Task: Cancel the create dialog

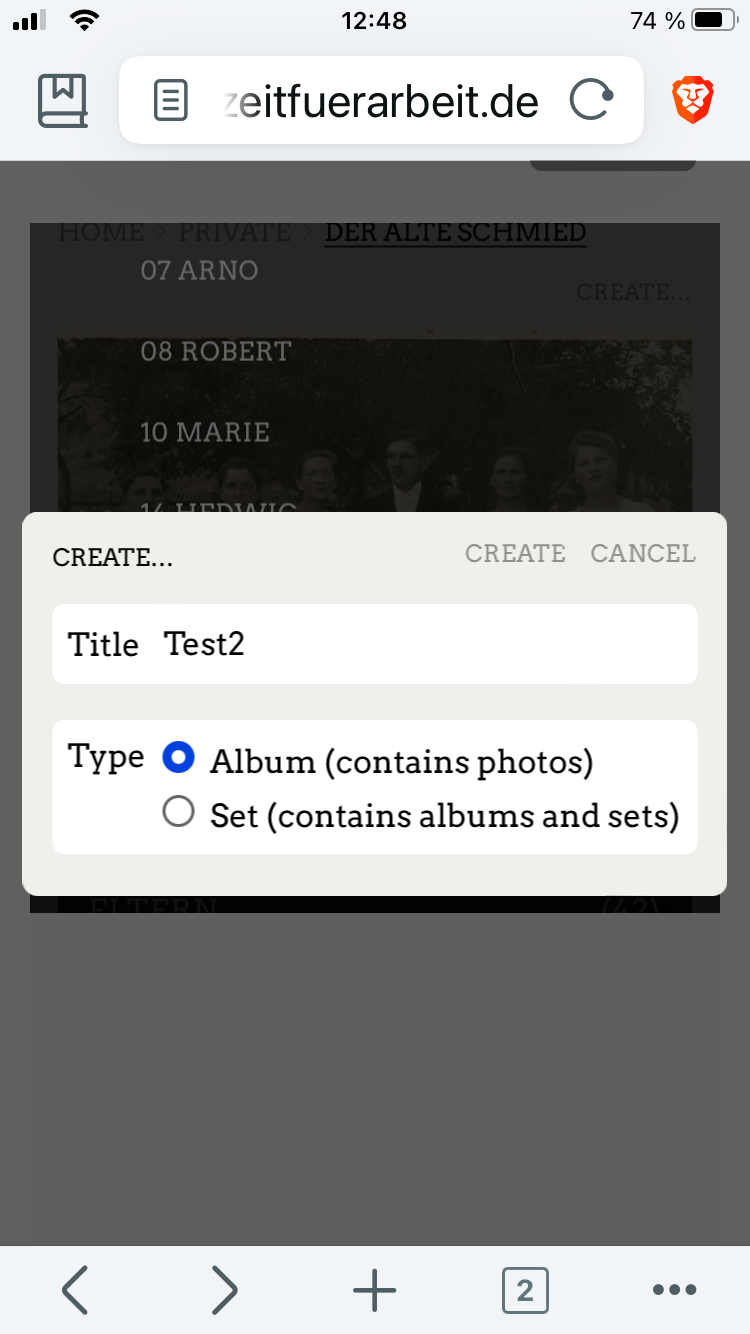Action: (x=642, y=554)
